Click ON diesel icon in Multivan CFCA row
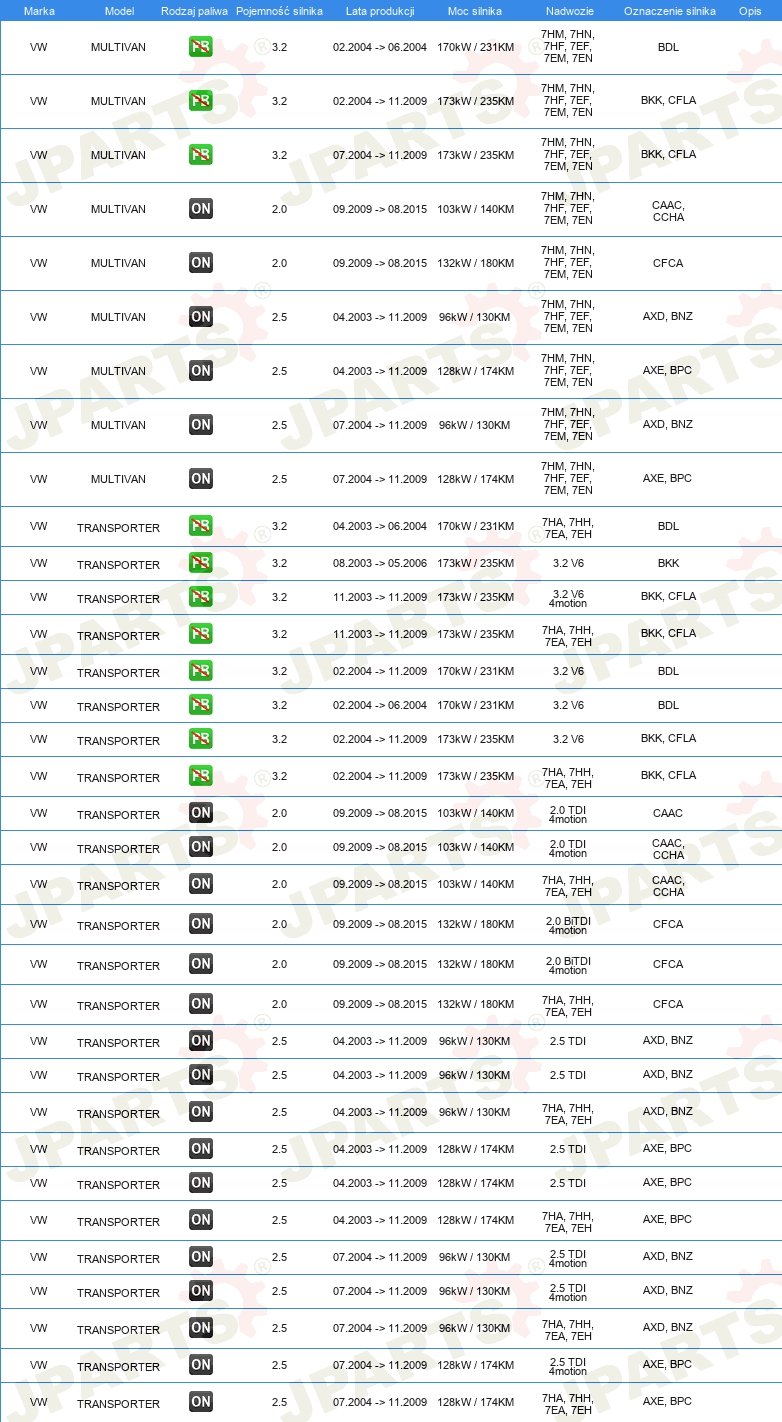Screen dimensions: 782x1422 tap(201, 262)
